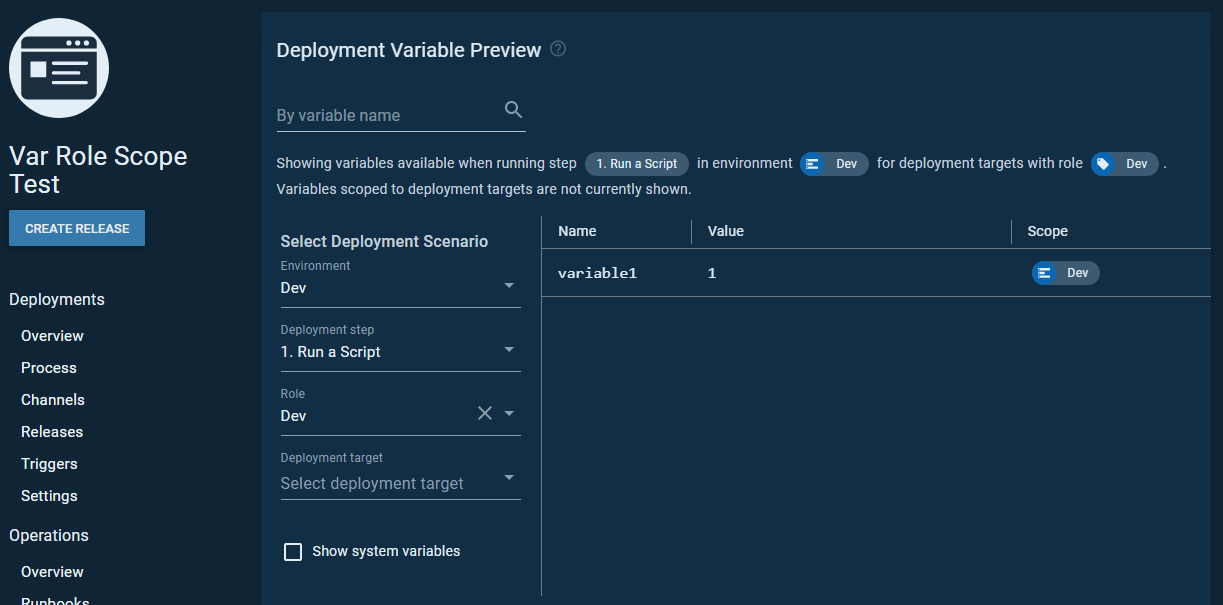Open the Deployment Variable Preview help icon
Image resolution: width=1223 pixels, height=605 pixels.
pos(558,48)
